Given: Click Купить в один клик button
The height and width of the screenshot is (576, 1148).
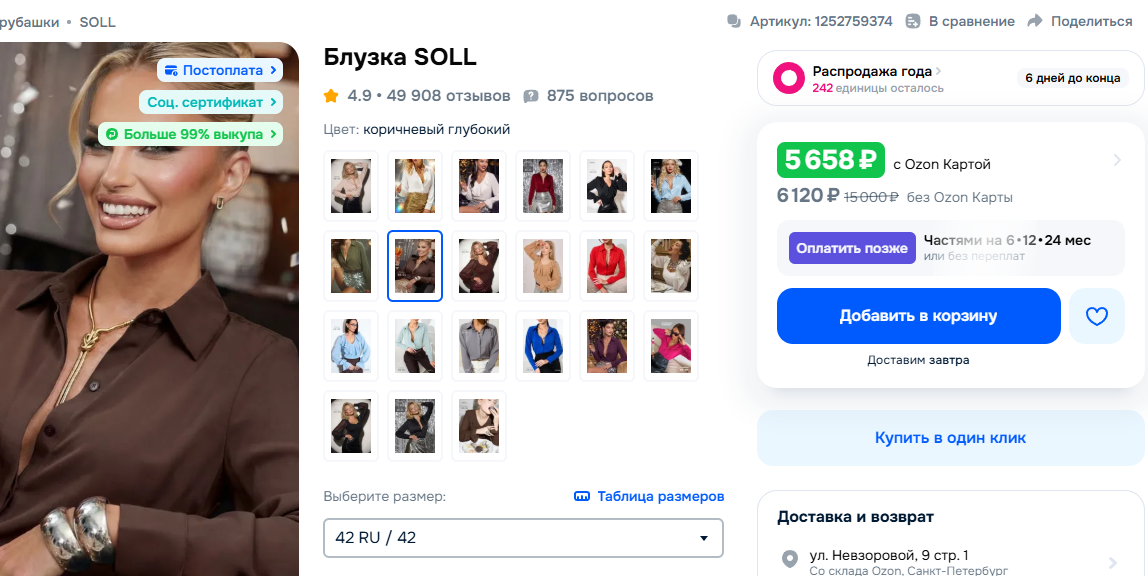Looking at the screenshot, I should pyautogui.click(x=950, y=438).
